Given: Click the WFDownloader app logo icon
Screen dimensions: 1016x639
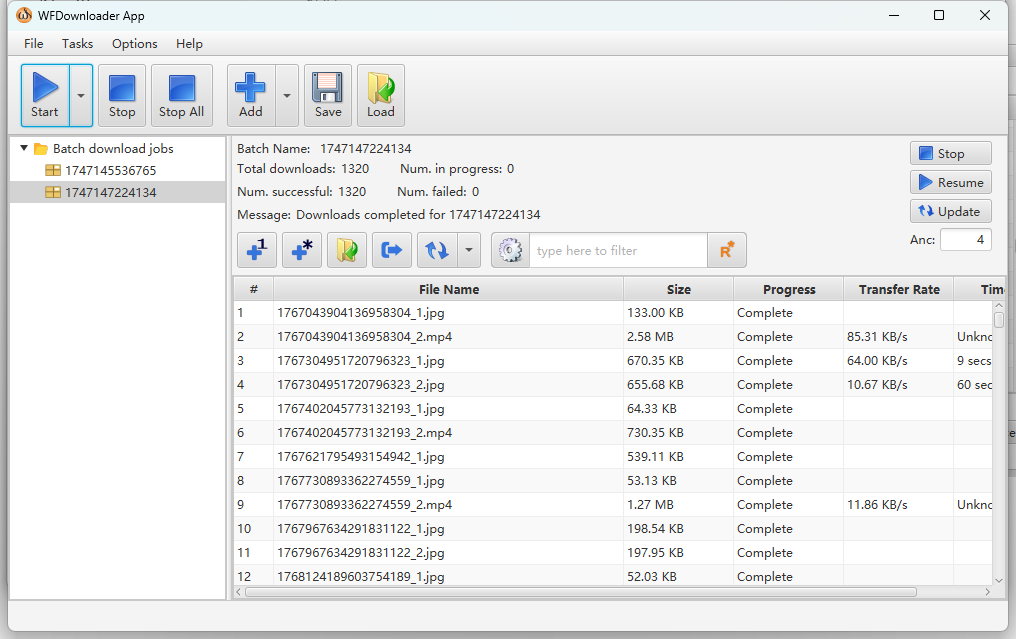Looking at the screenshot, I should pyautogui.click(x=24, y=15).
